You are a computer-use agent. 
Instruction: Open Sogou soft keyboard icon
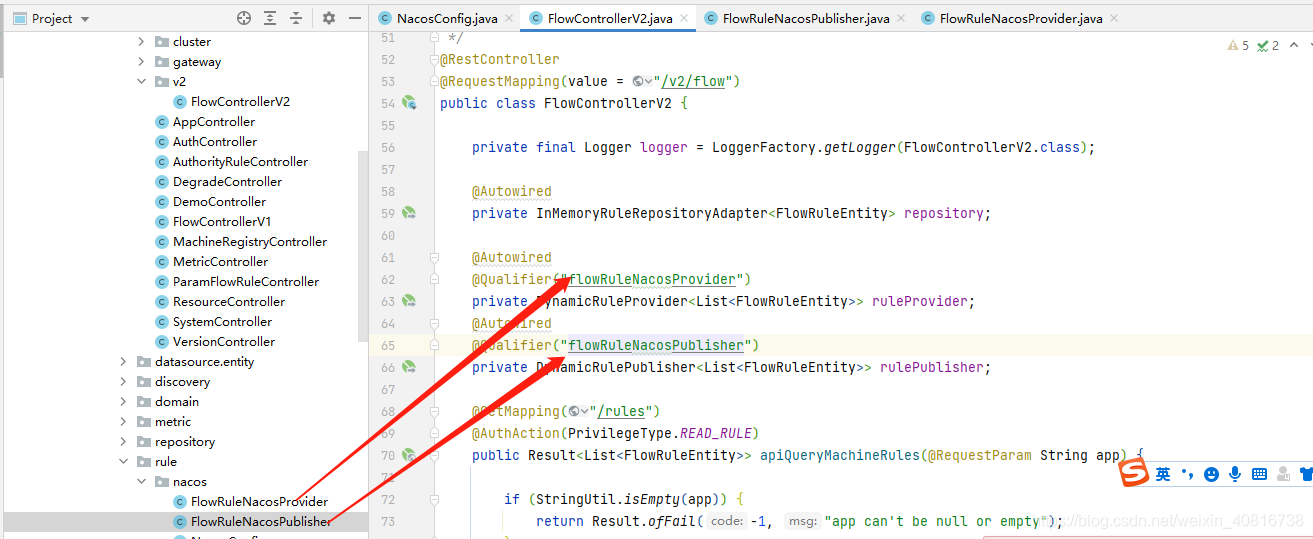pos(1260,474)
